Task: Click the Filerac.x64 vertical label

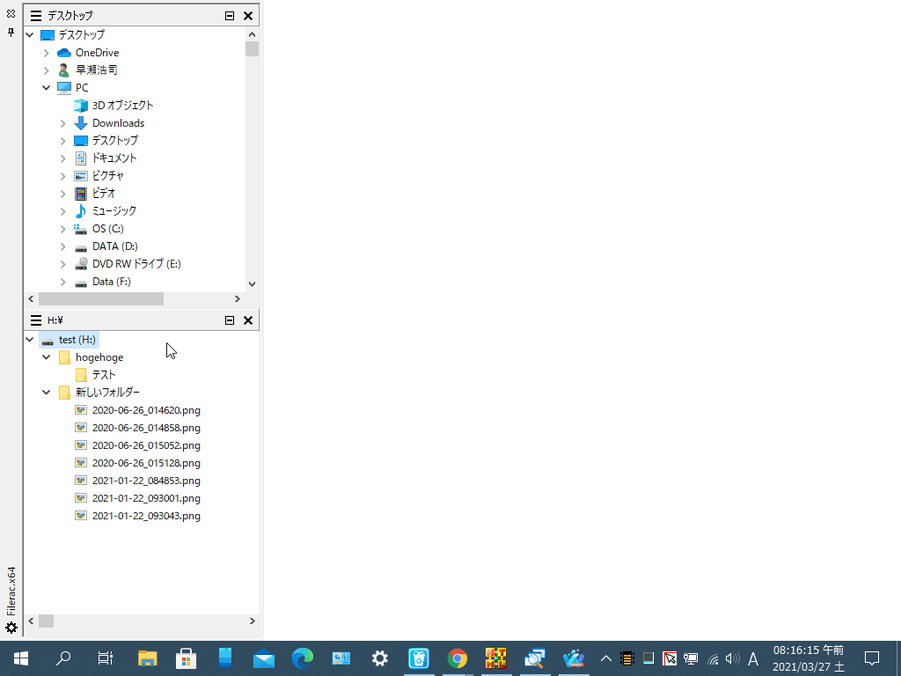Action: [11, 591]
